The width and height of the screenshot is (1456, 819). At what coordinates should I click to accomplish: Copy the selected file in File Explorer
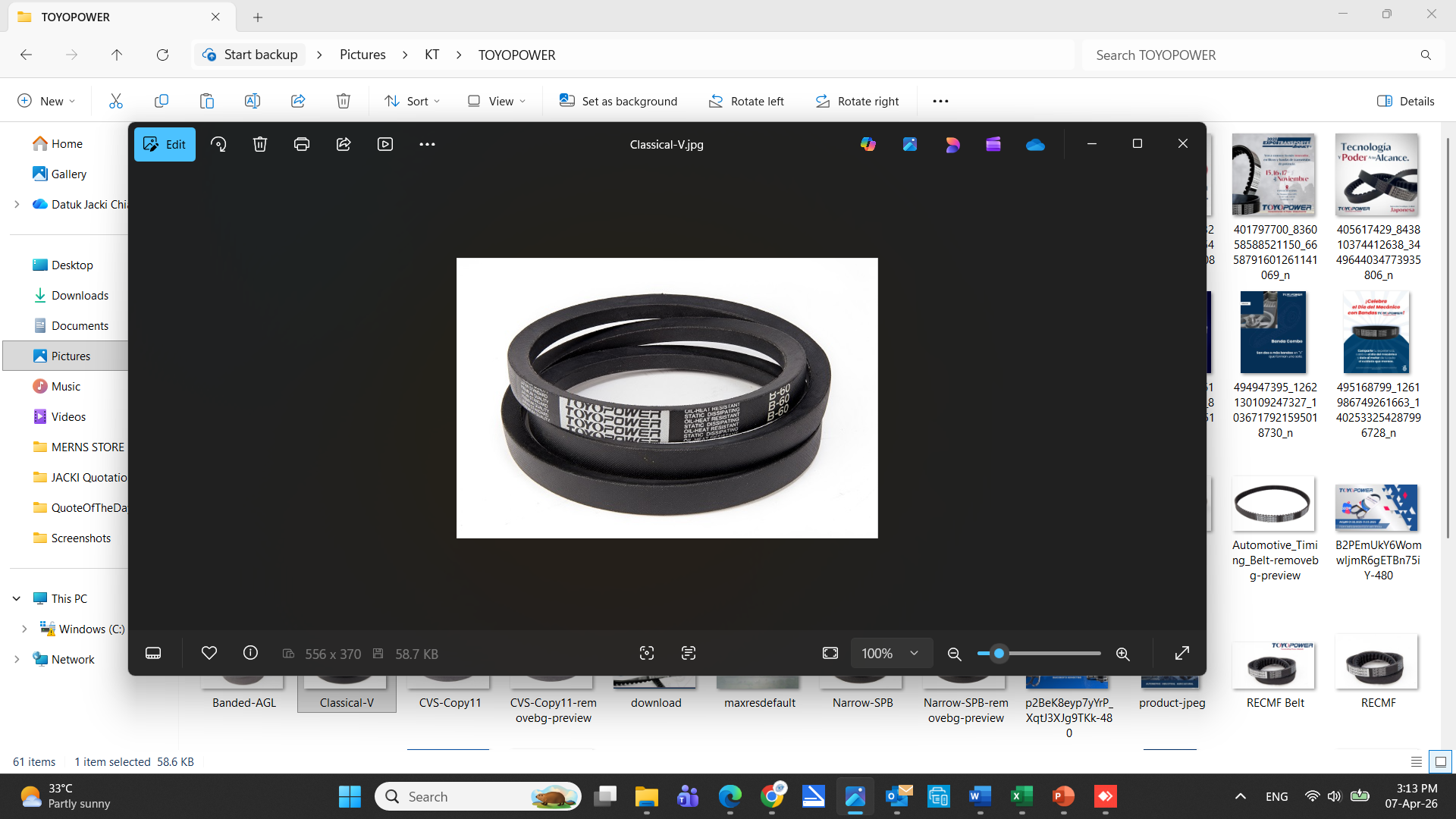[x=162, y=101]
